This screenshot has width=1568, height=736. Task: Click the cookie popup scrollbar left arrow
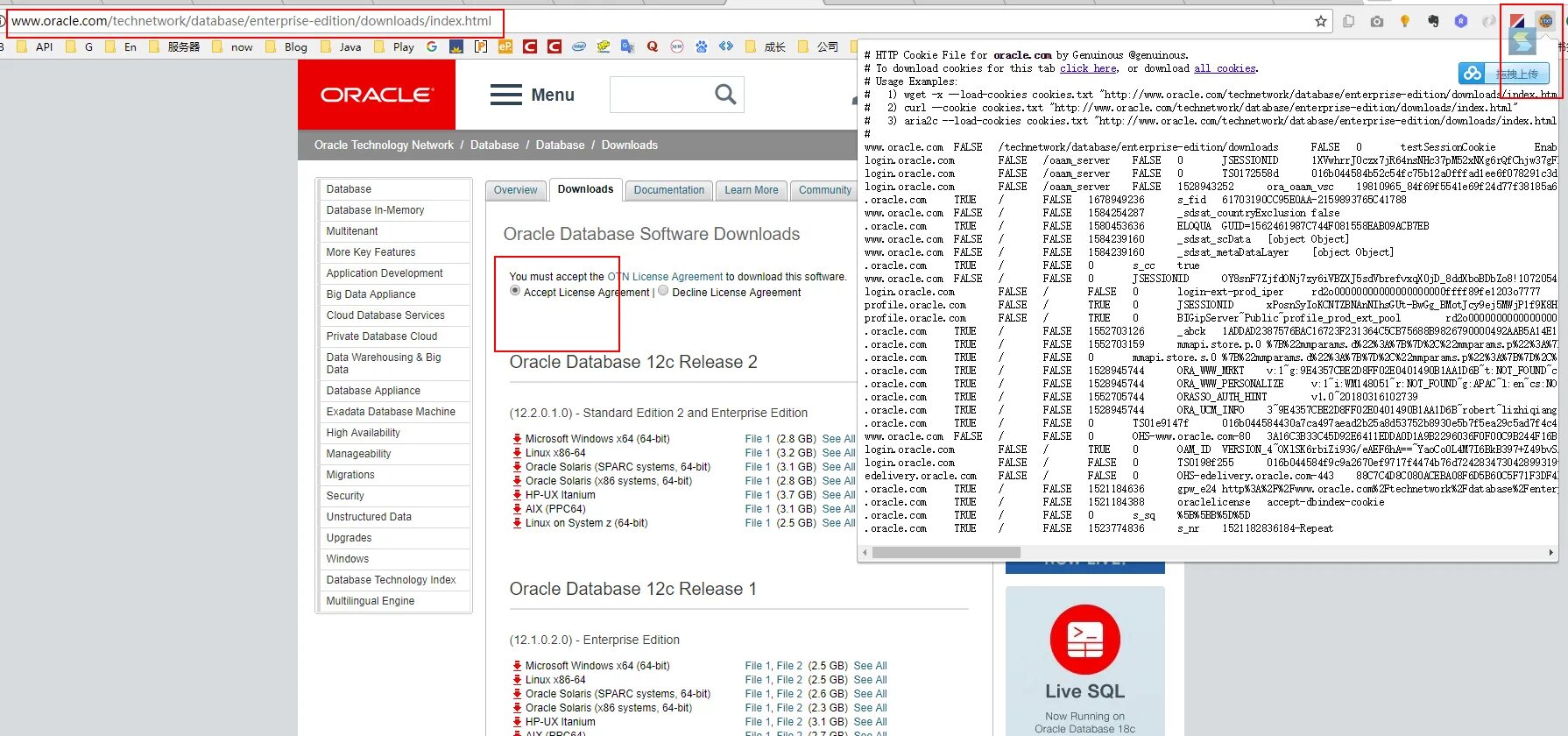coord(865,553)
